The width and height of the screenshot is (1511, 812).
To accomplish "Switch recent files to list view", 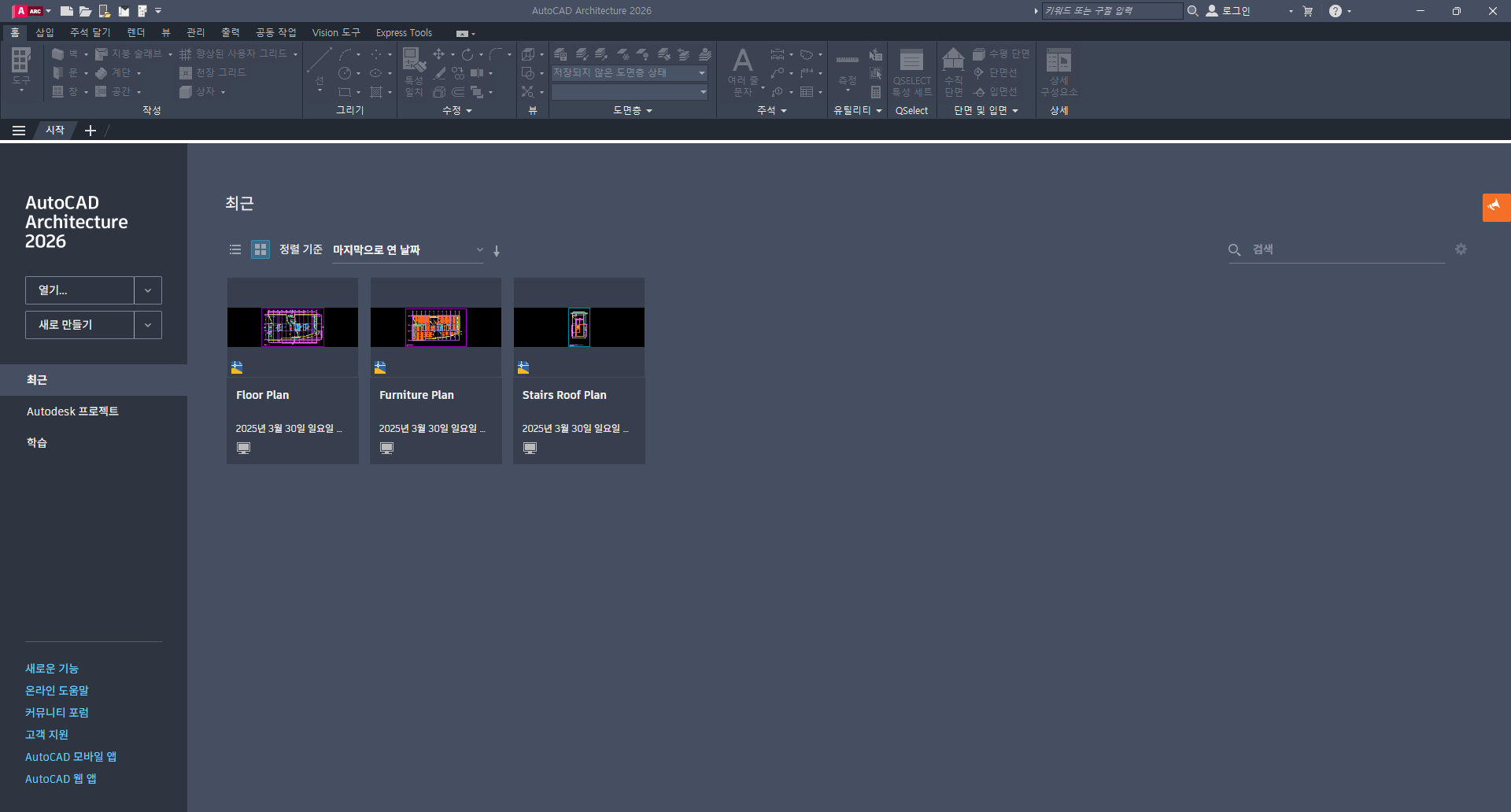I will (x=235, y=249).
